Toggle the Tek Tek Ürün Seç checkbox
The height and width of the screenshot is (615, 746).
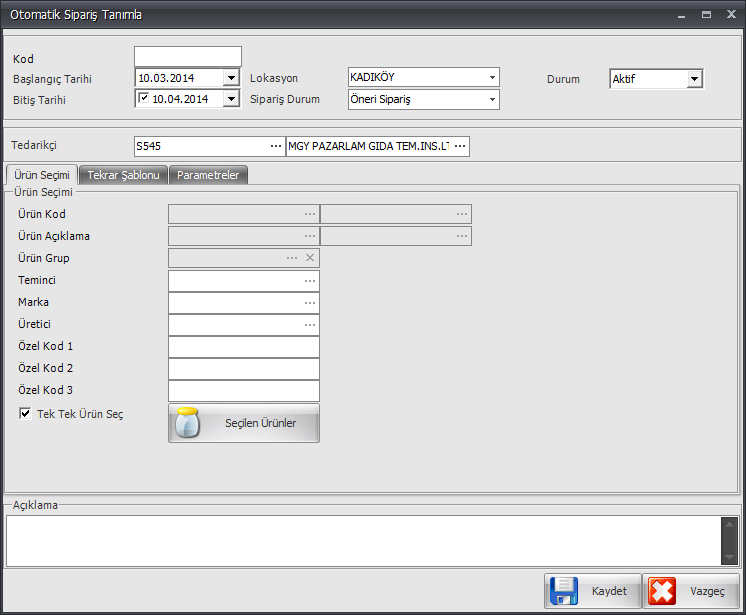[x=26, y=413]
